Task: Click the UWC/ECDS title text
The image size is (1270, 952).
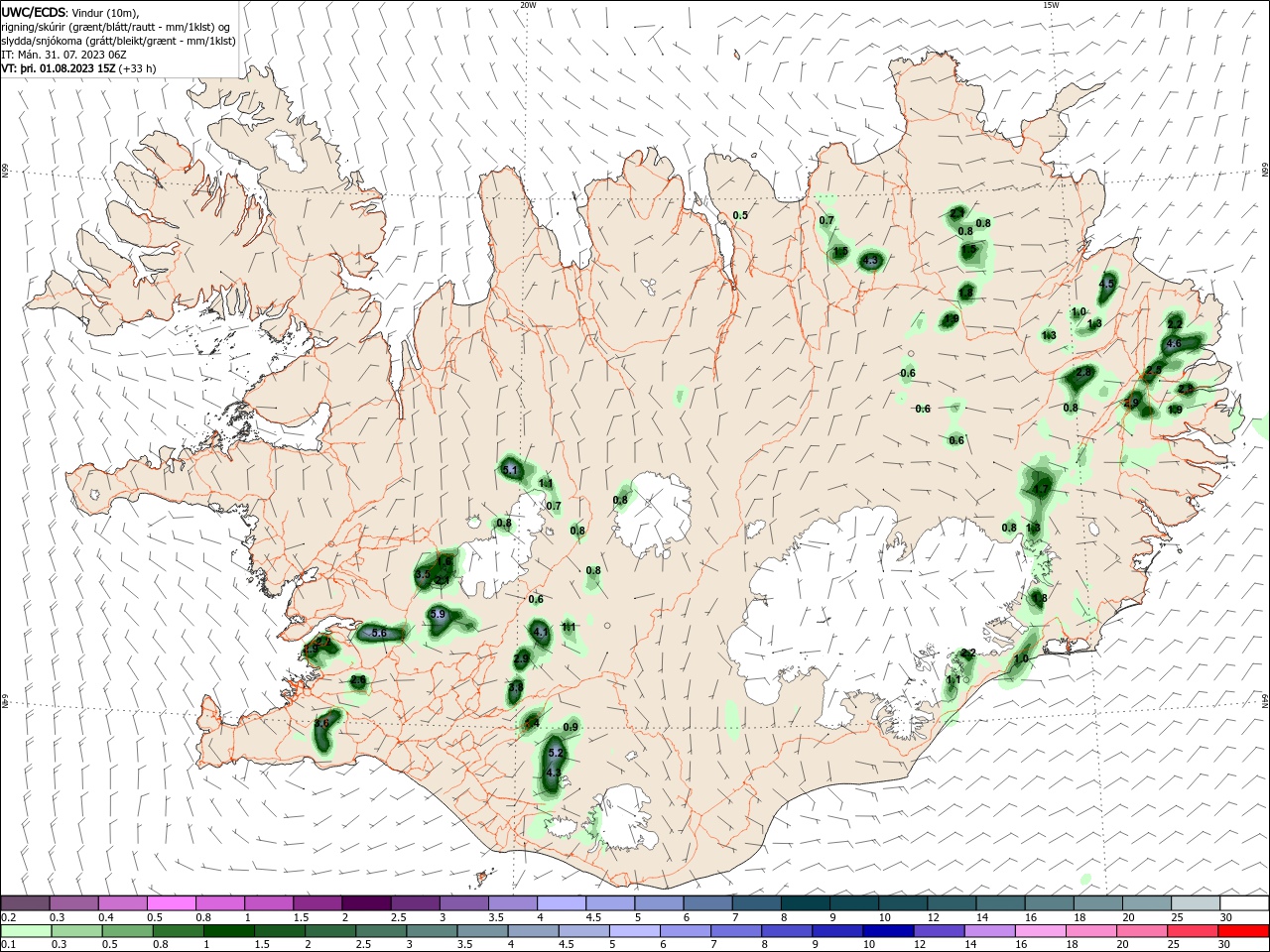Action: pyautogui.click(x=34, y=12)
